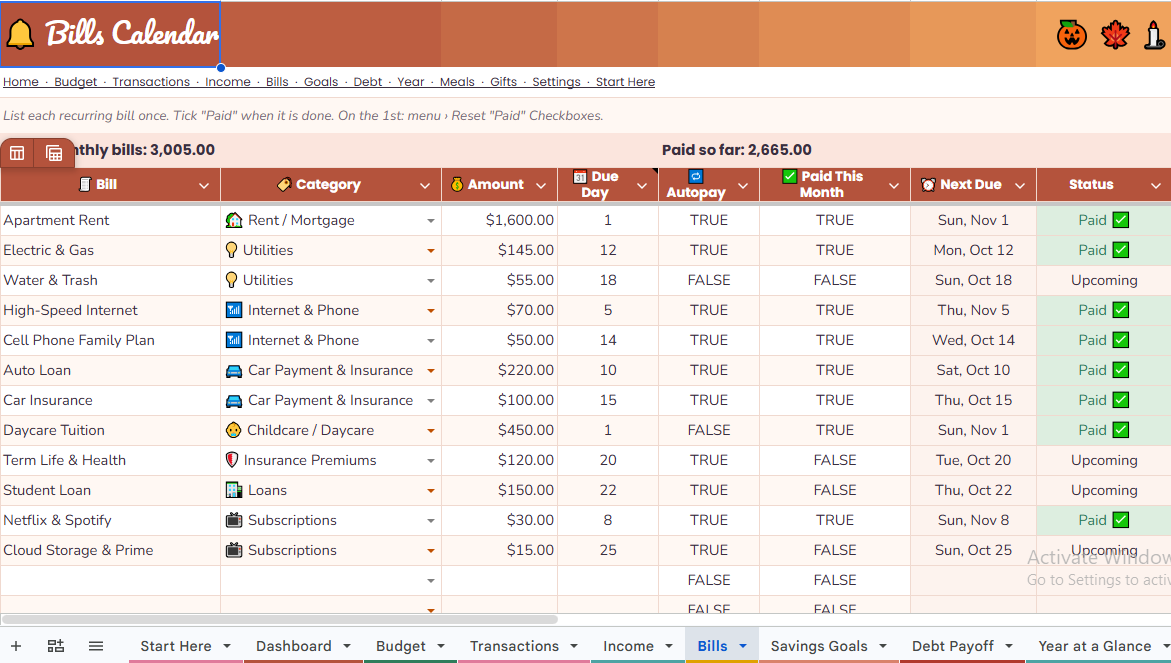Image resolution: width=1171 pixels, height=663 pixels.
Task: Click the table view icon at left
Action: pyautogui.click(x=17, y=153)
